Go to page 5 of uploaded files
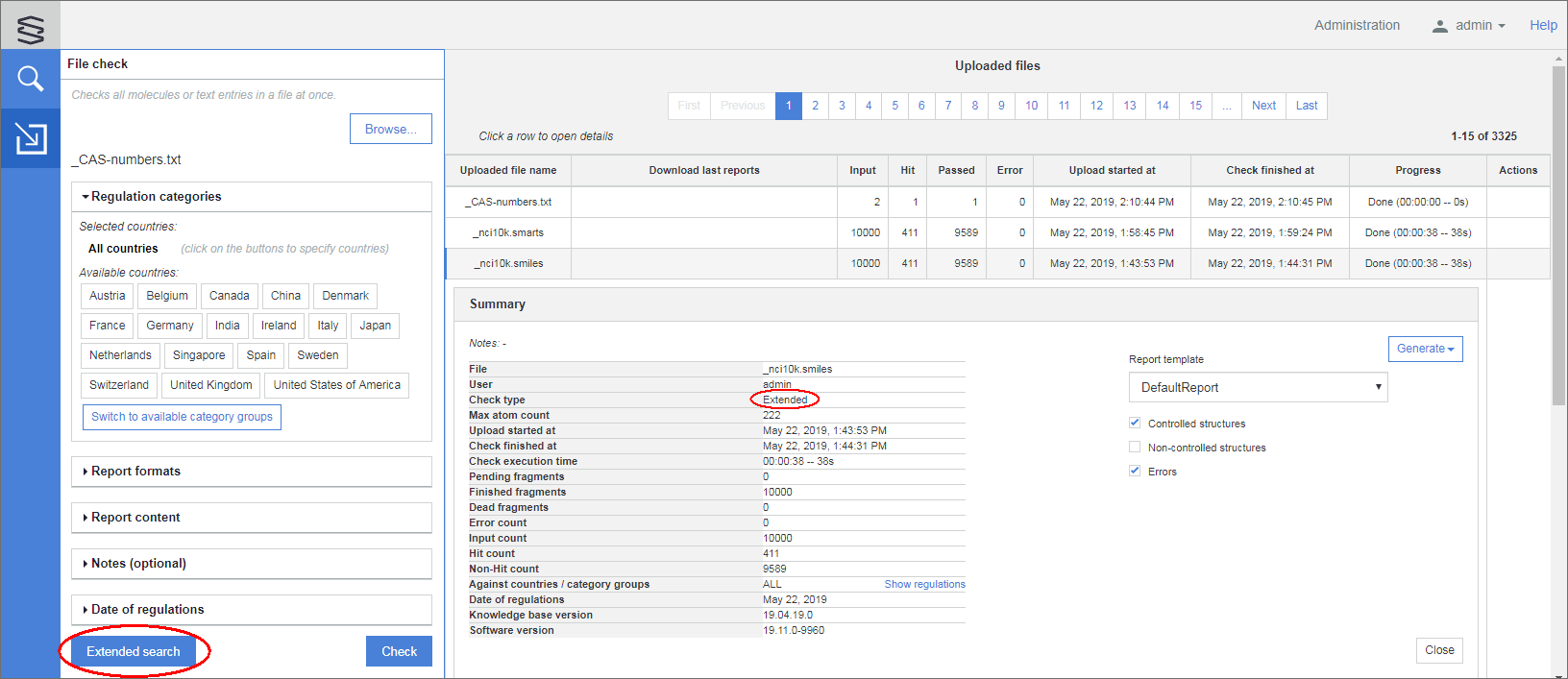 (x=894, y=106)
